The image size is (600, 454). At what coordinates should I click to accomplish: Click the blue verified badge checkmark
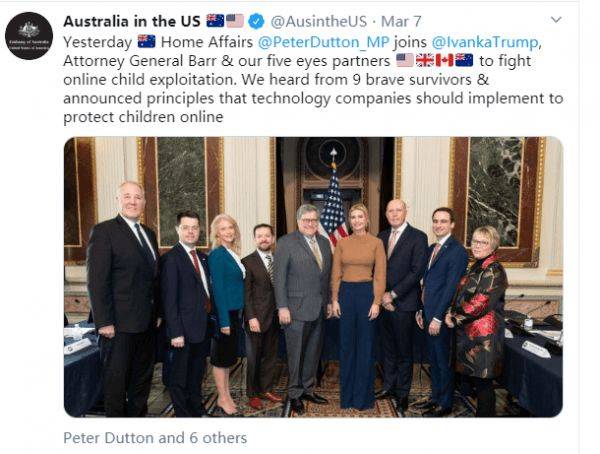256,21
